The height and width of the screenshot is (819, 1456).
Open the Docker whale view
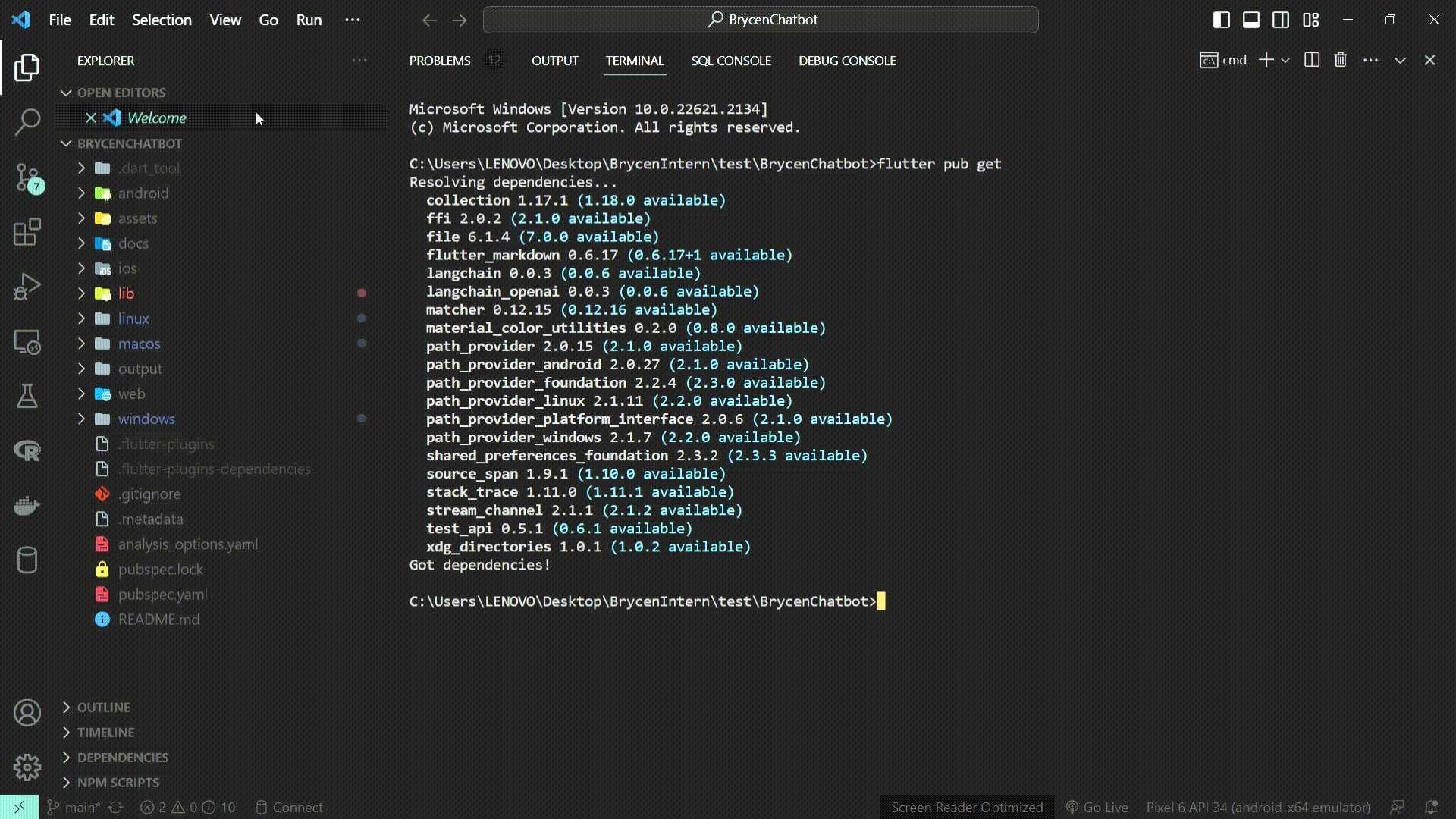(x=27, y=505)
